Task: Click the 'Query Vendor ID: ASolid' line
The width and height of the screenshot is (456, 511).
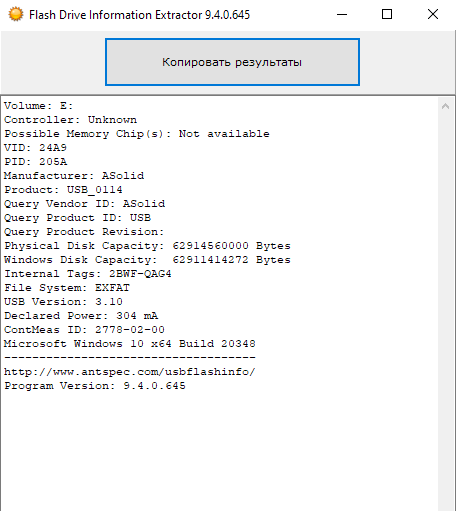Action: (x=84, y=204)
